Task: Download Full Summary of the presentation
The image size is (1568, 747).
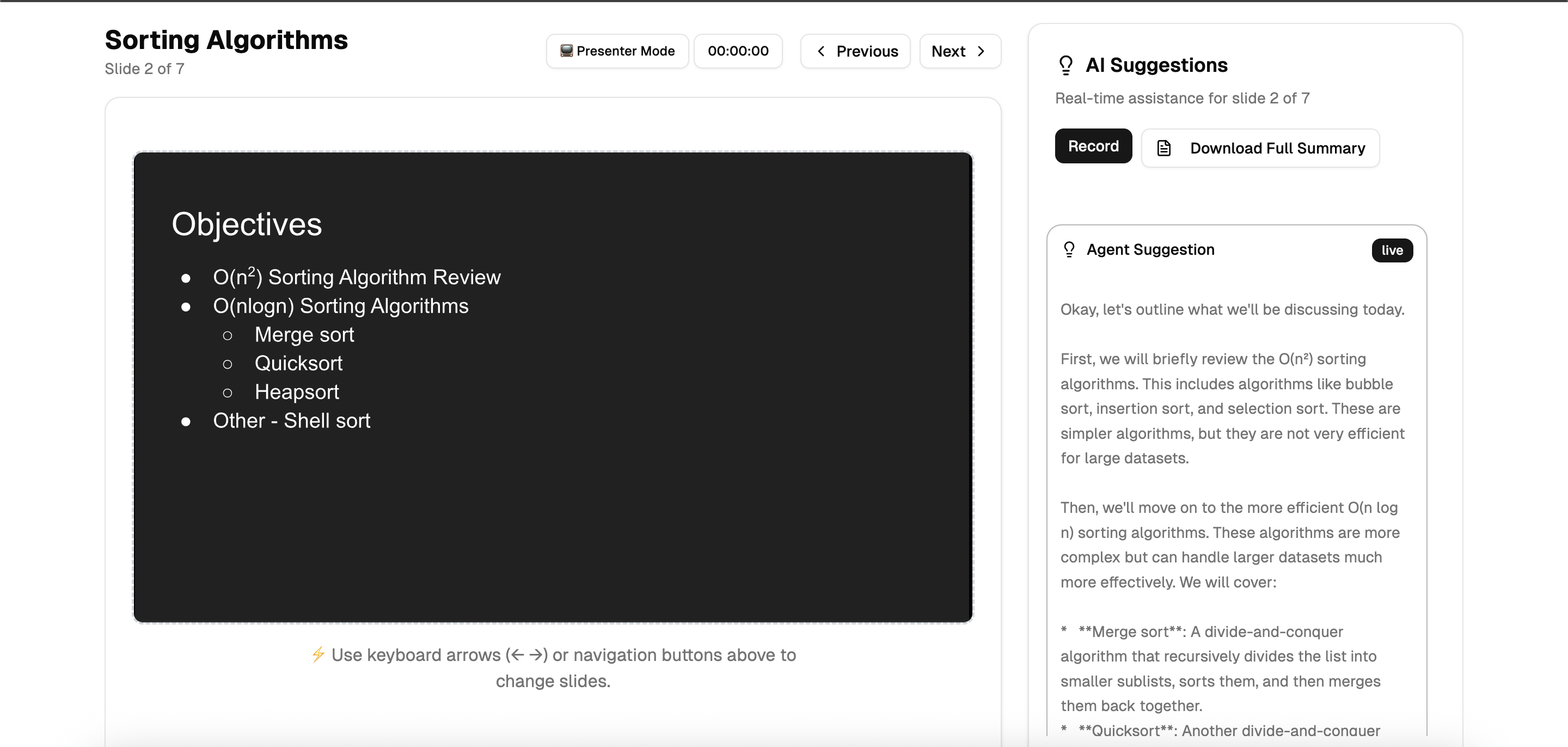Action: 1260,148
